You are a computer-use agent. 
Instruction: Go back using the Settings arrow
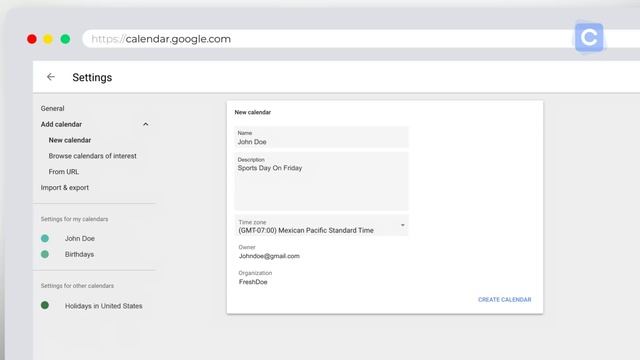point(51,77)
